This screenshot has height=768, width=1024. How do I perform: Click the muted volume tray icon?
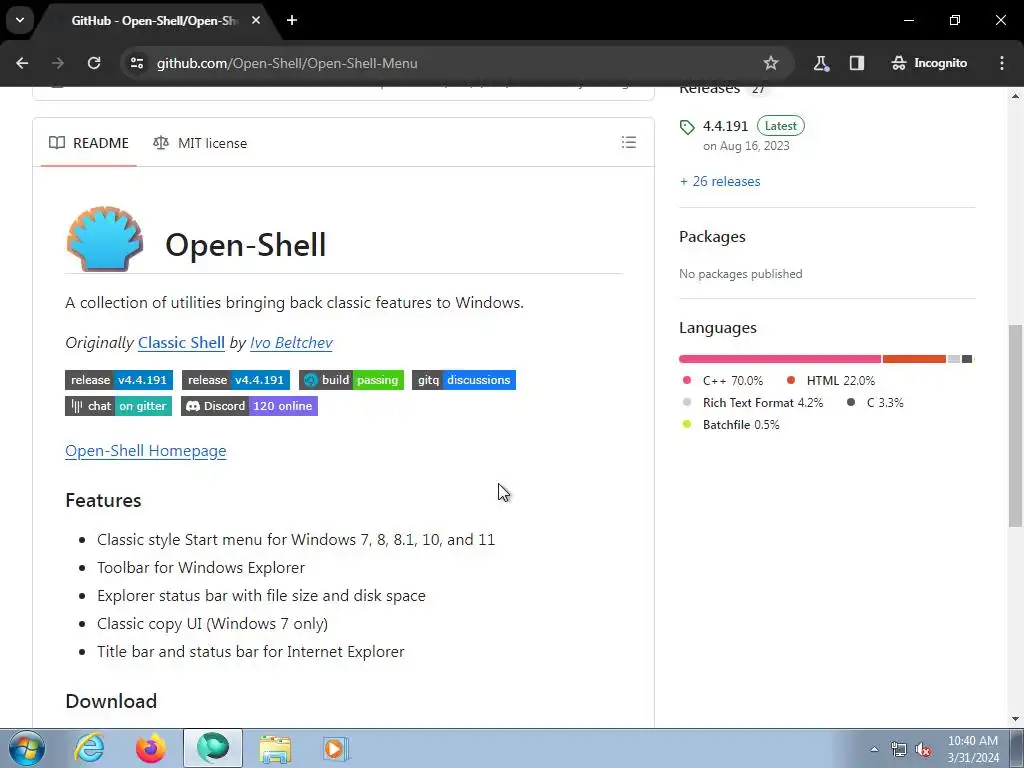click(x=923, y=749)
